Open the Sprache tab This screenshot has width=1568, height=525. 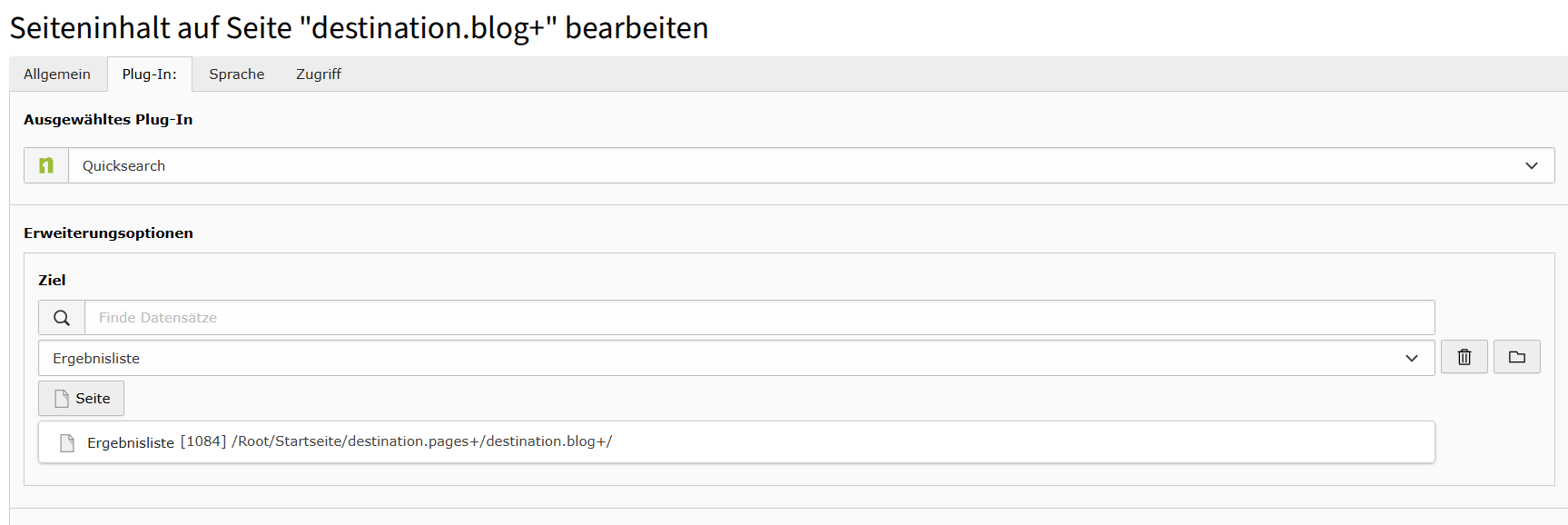click(x=236, y=74)
